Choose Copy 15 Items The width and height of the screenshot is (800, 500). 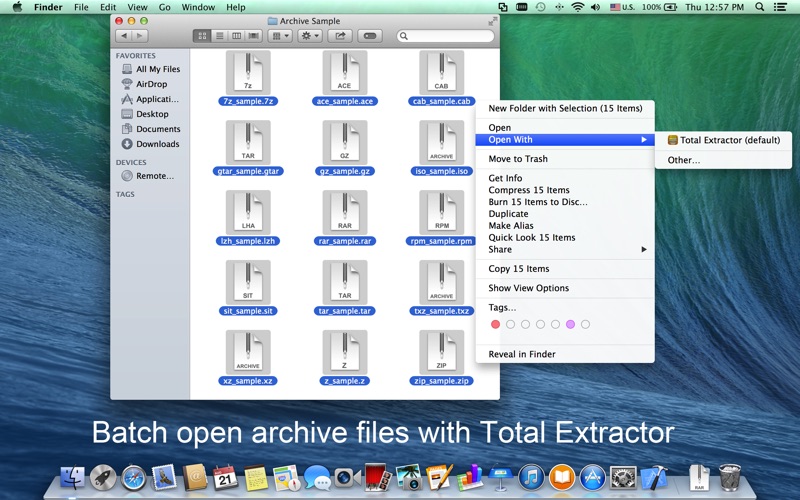click(565, 268)
